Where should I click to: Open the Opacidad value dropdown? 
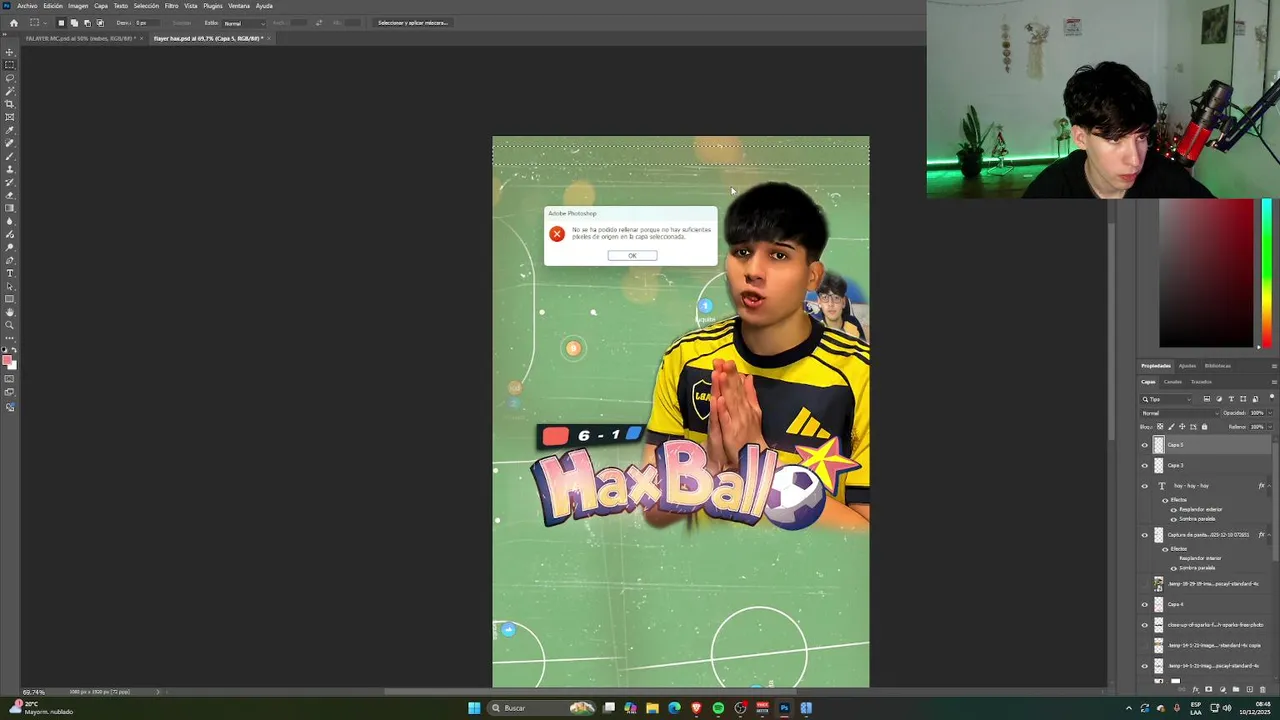pos(1270,413)
